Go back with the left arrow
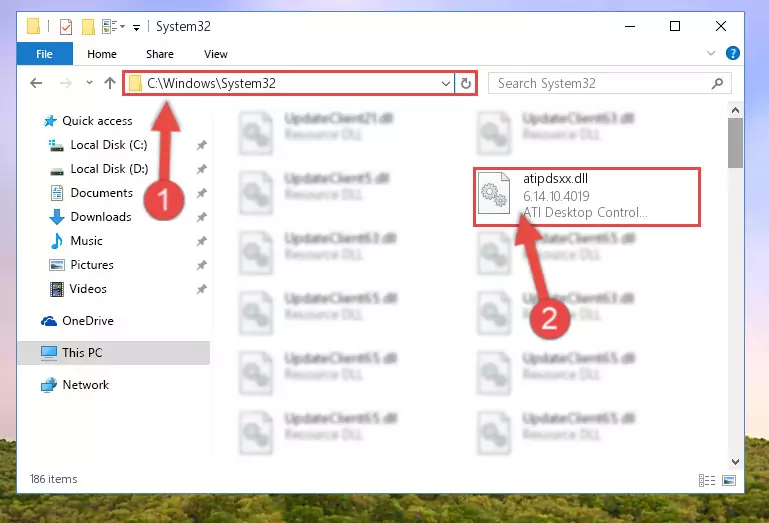This screenshot has height=523, width=769. tap(36, 83)
